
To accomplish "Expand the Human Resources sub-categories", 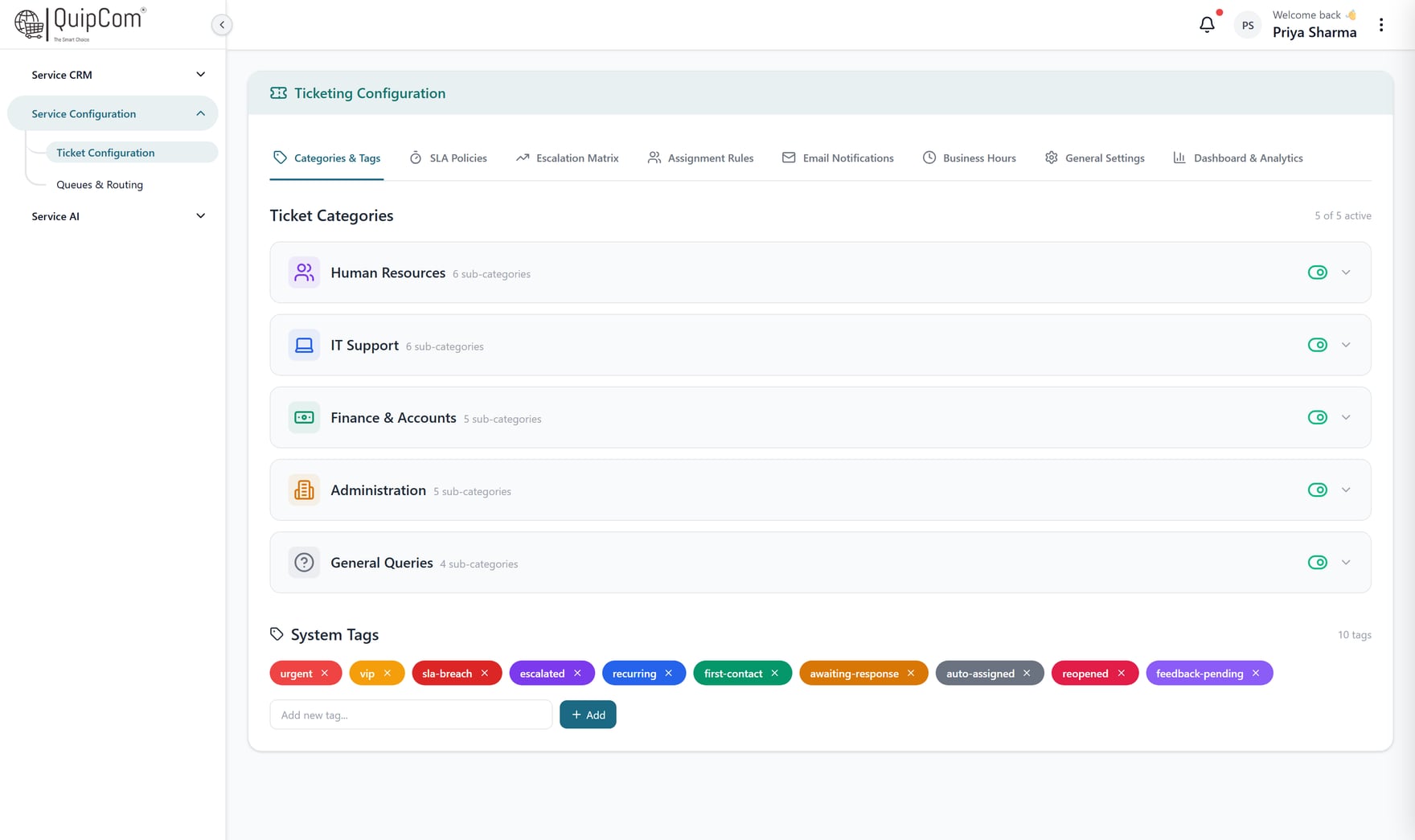I will (1346, 272).
